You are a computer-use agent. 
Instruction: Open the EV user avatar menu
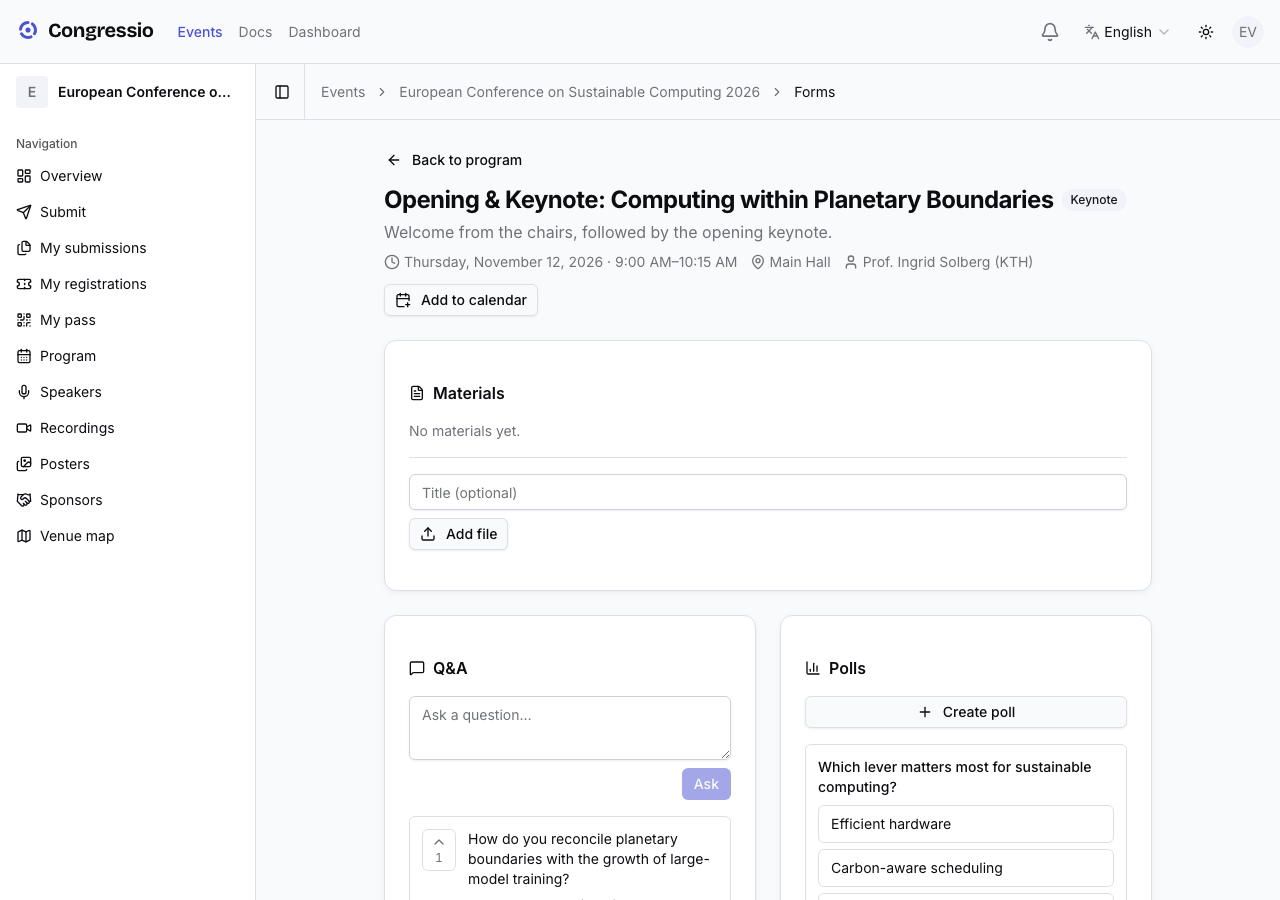pos(1248,32)
